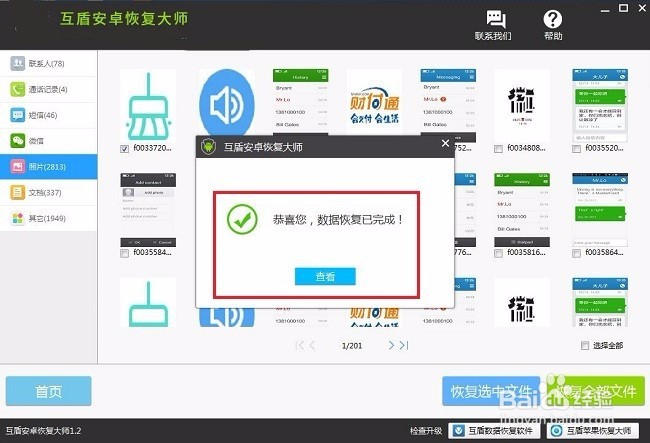The image size is (650, 443).
Task: Open the f0035816 History screenshot thumbnail
Action: [522, 210]
